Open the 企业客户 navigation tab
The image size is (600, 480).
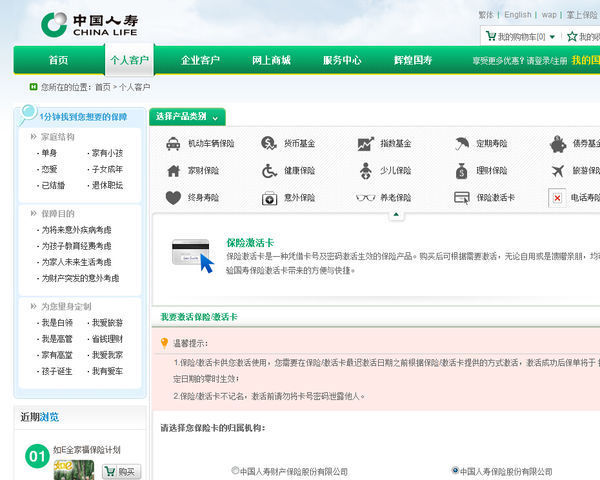200,60
